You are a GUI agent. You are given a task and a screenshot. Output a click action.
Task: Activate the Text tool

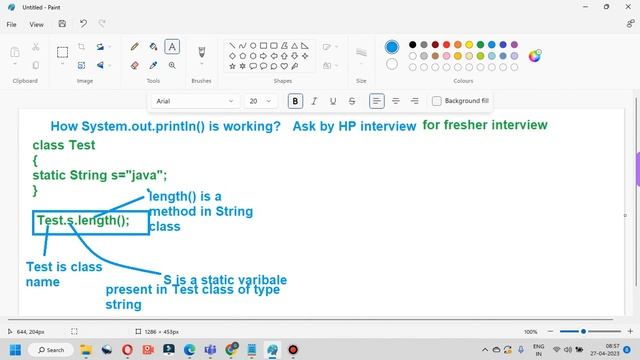pyautogui.click(x=172, y=47)
